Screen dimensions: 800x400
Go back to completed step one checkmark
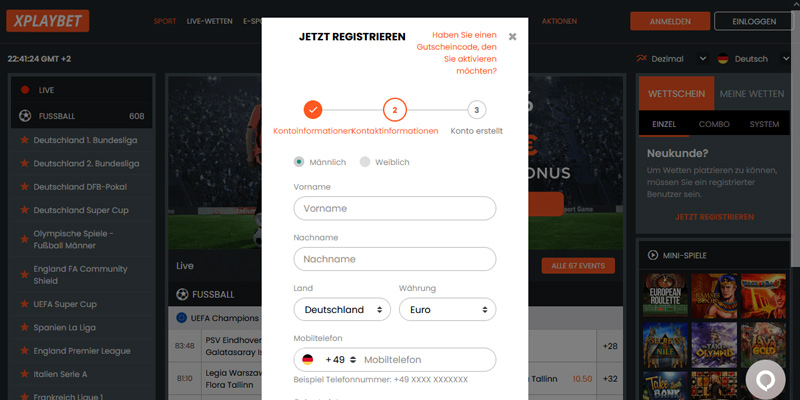[x=313, y=110]
